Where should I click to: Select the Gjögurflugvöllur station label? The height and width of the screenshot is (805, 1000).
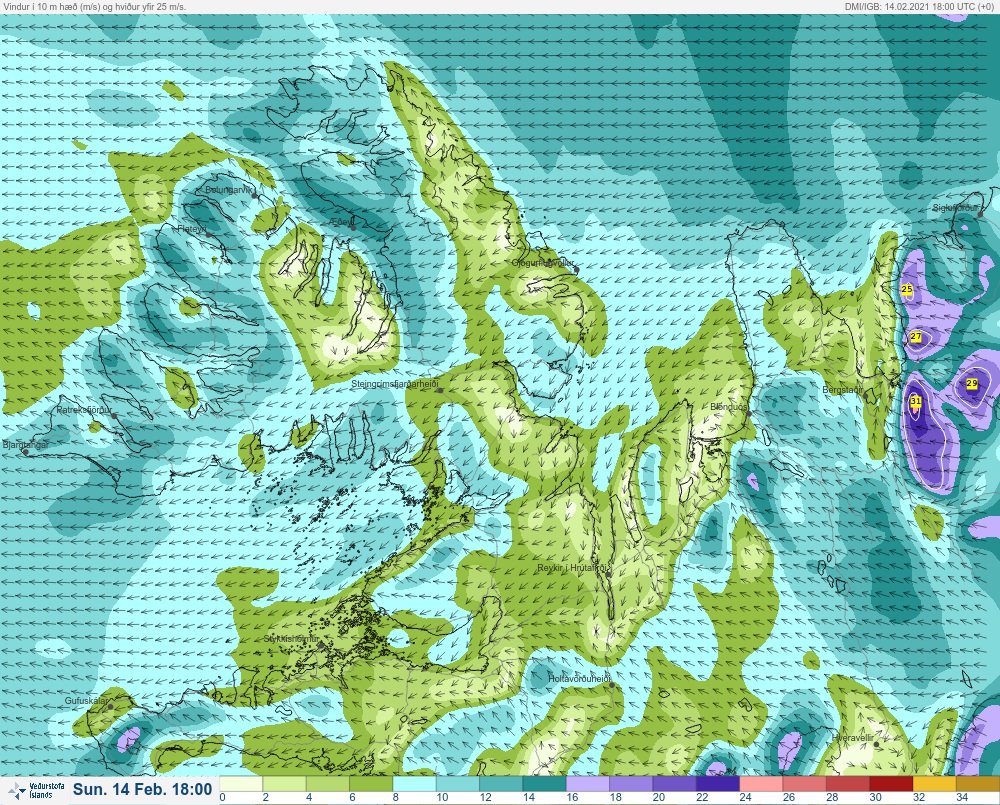543,263
